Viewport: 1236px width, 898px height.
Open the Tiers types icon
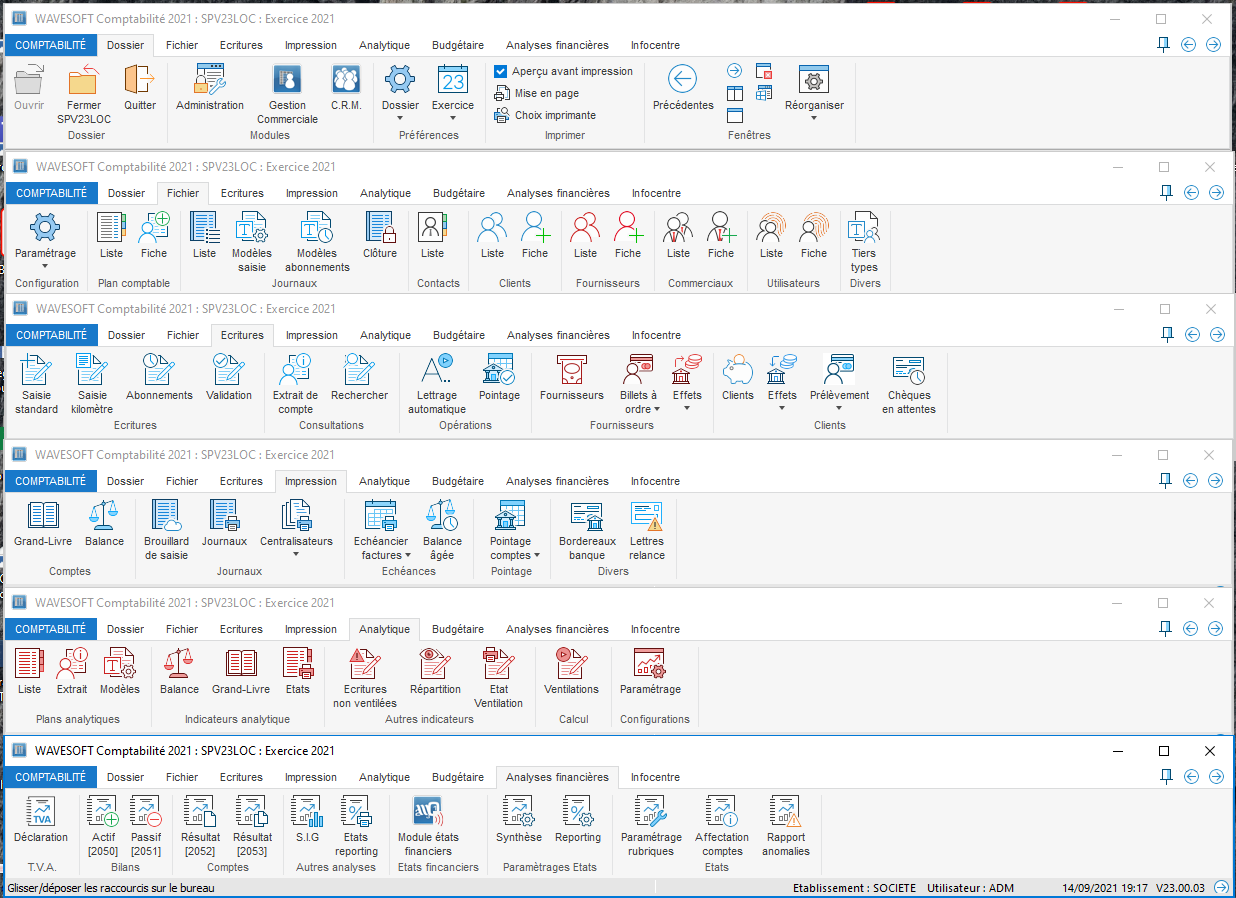[x=864, y=228]
